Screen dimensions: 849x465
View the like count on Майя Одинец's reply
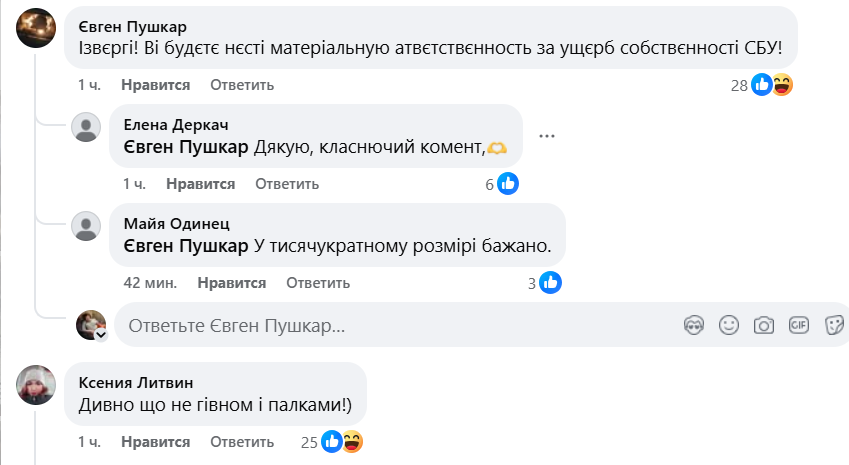click(x=544, y=283)
